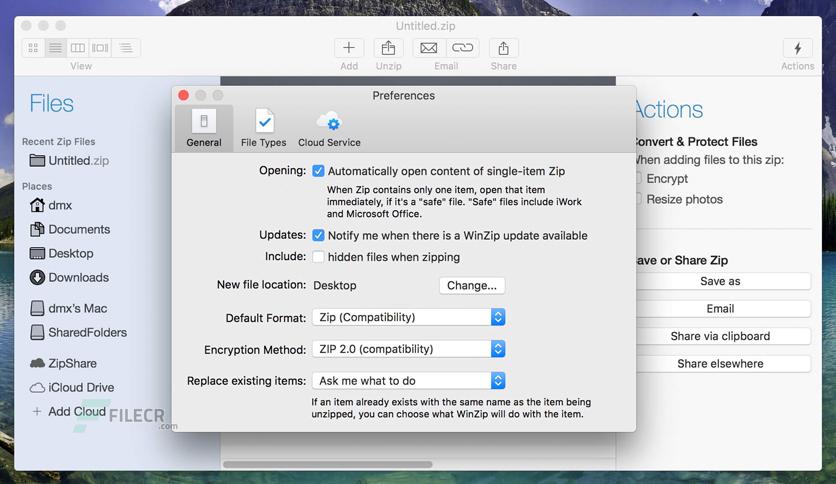
Task: Open the Cloud Service preferences tab
Action: [x=329, y=128]
